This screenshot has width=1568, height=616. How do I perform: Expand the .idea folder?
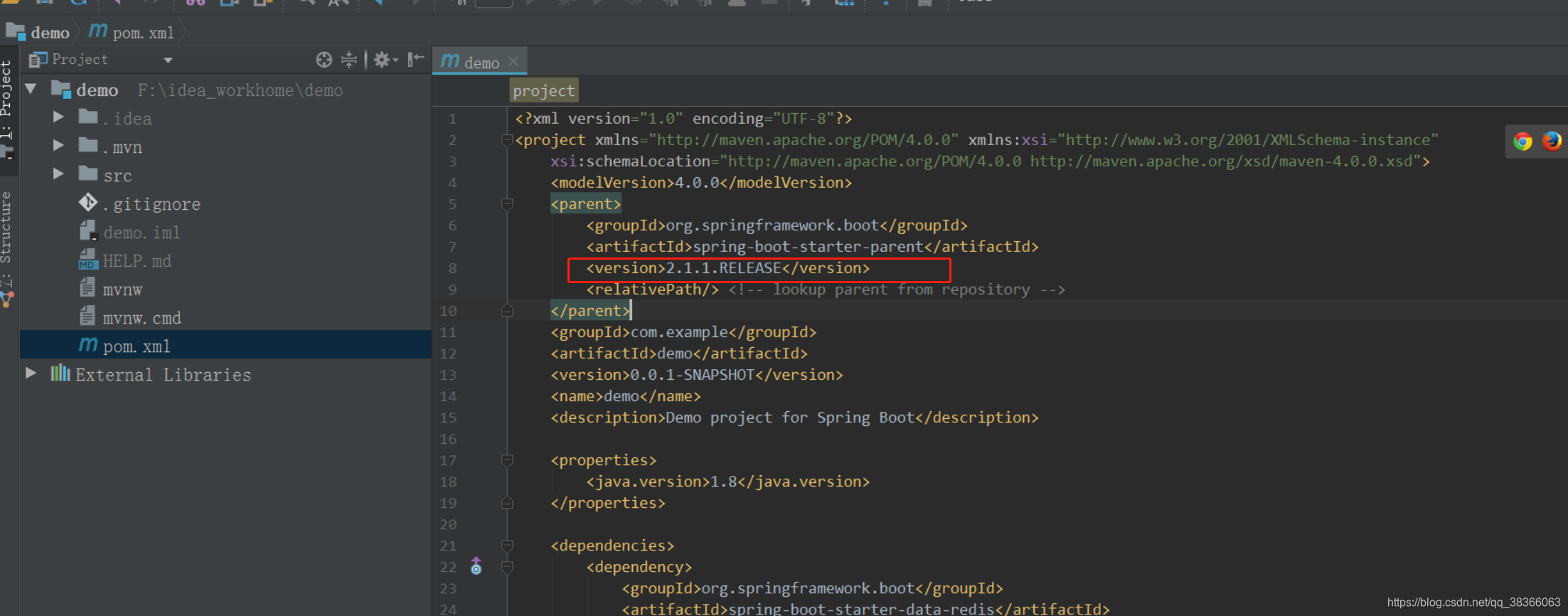59,117
